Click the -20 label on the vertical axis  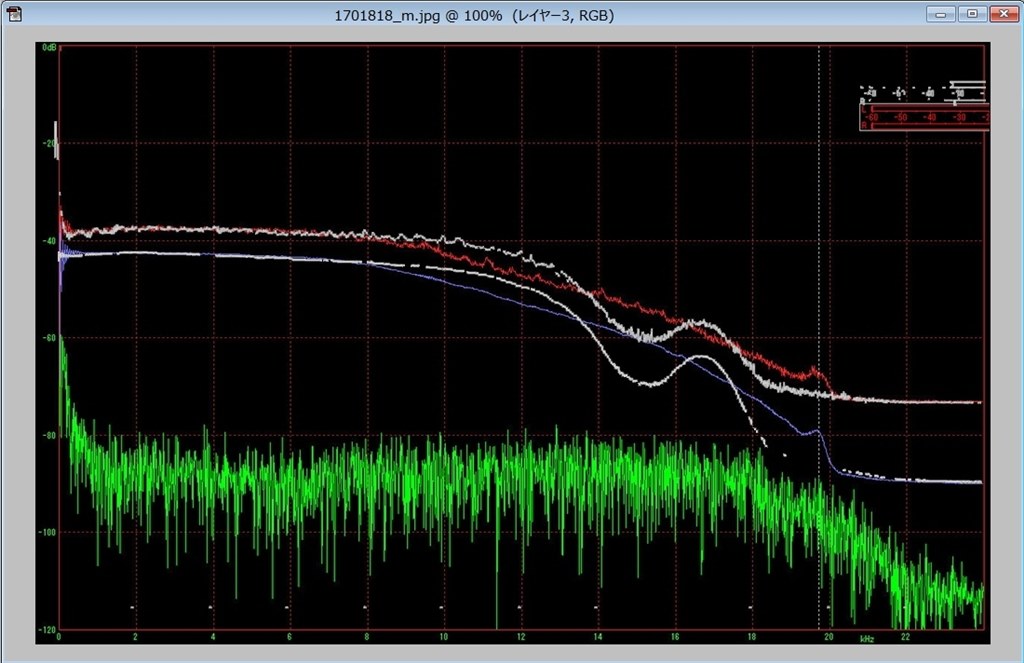pyautogui.click(x=50, y=144)
